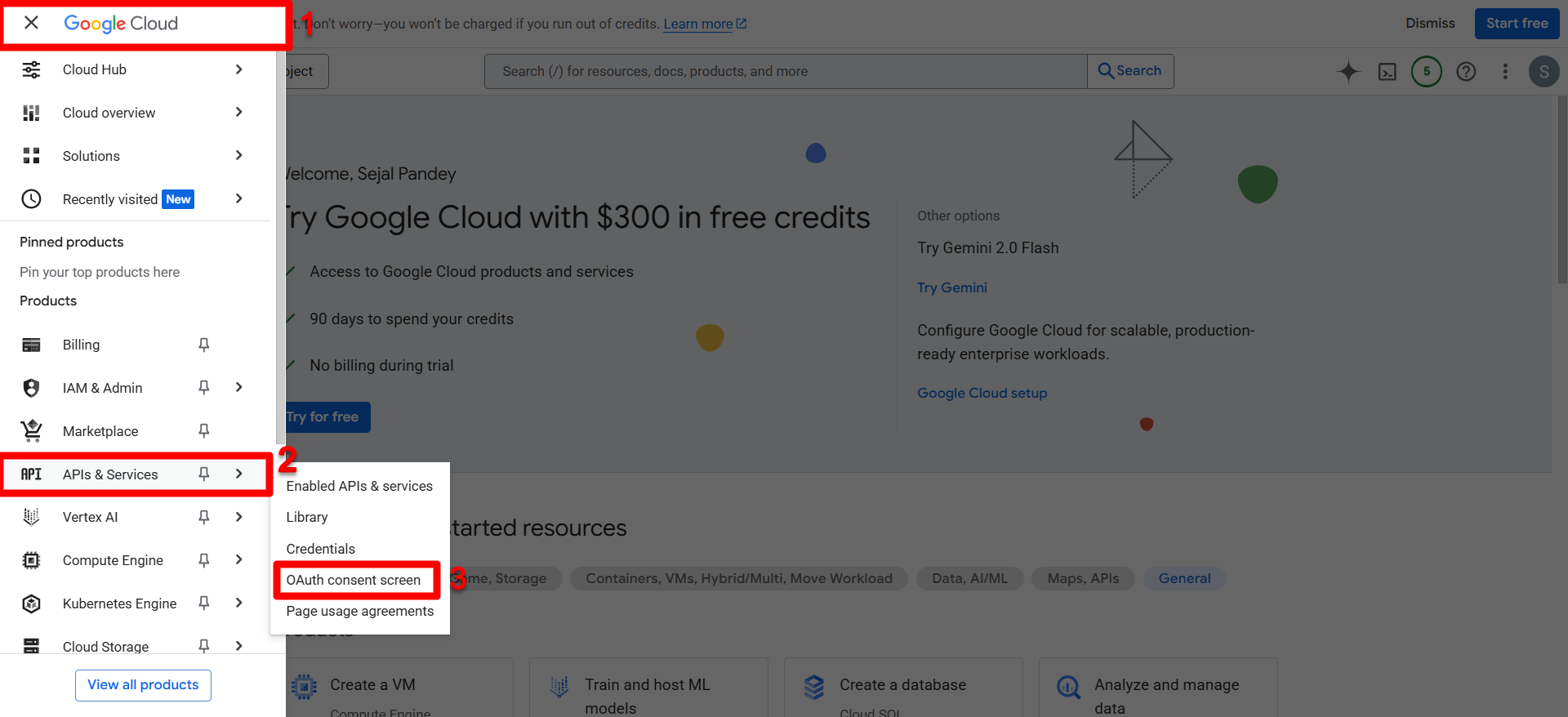
Task: Close the navigation menu with the X icon
Action: pyautogui.click(x=31, y=23)
